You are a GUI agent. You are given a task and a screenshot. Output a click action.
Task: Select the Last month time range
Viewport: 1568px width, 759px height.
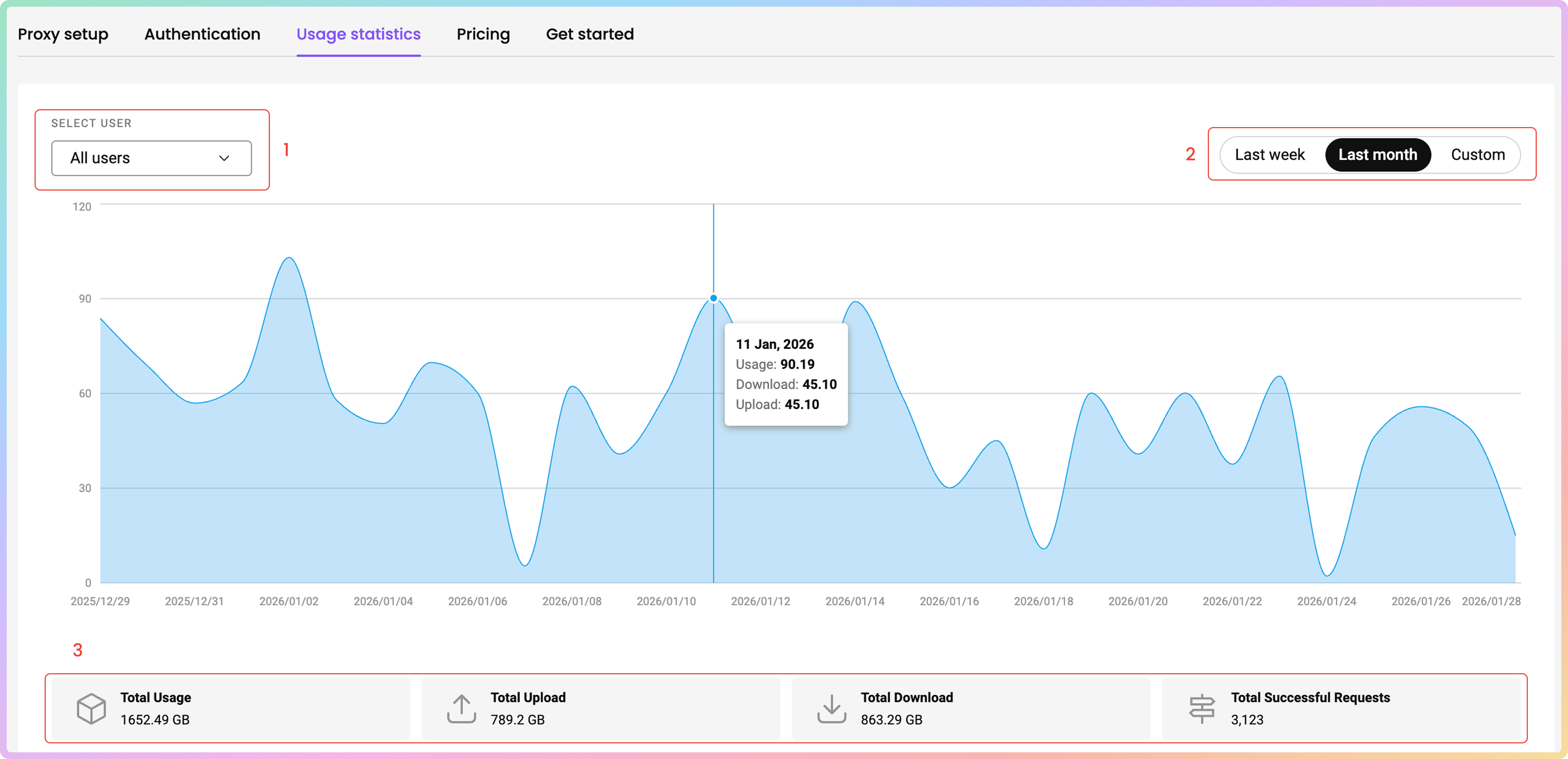[1378, 154]
